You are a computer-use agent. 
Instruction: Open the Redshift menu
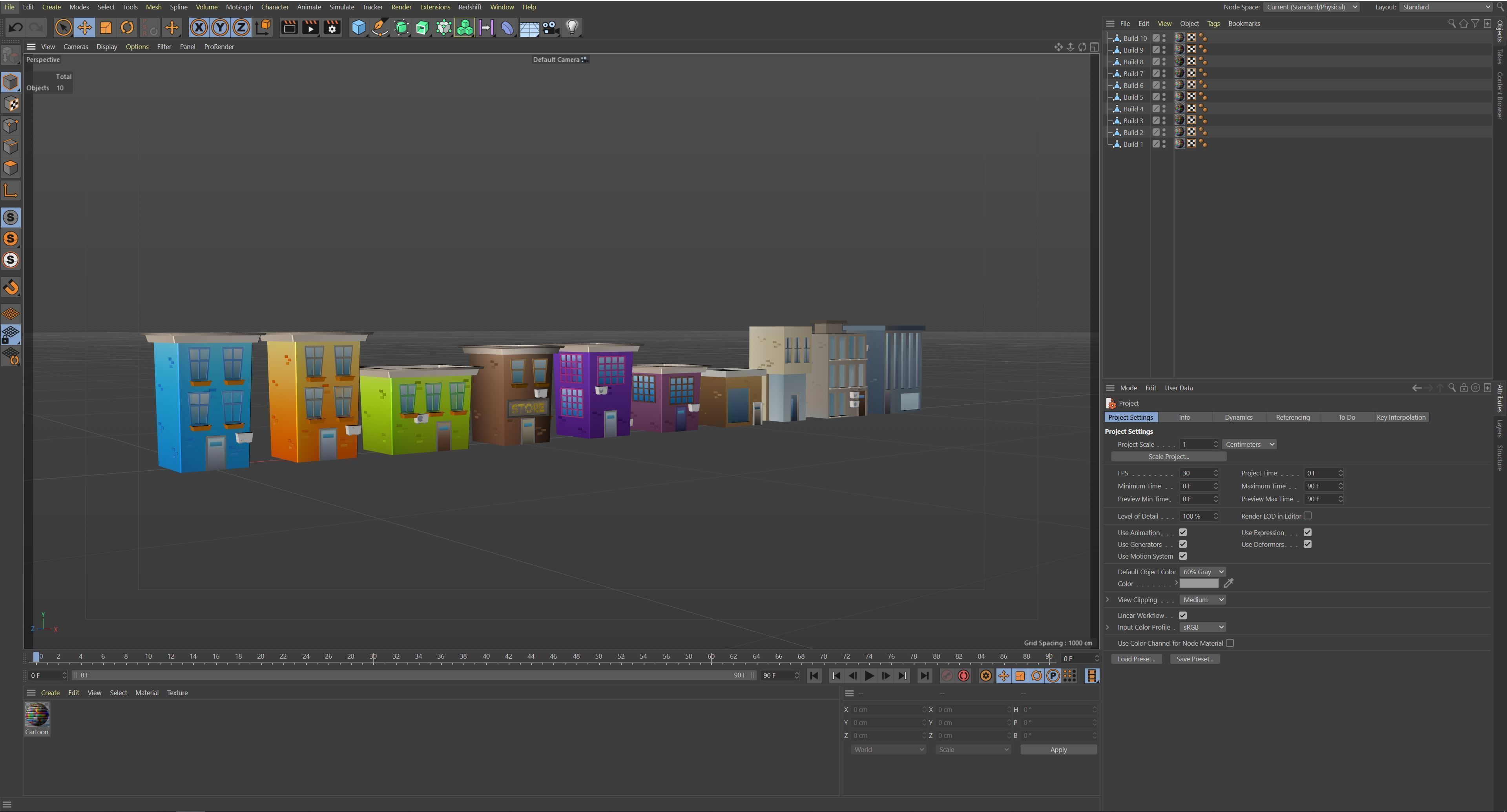pos(470,7)
